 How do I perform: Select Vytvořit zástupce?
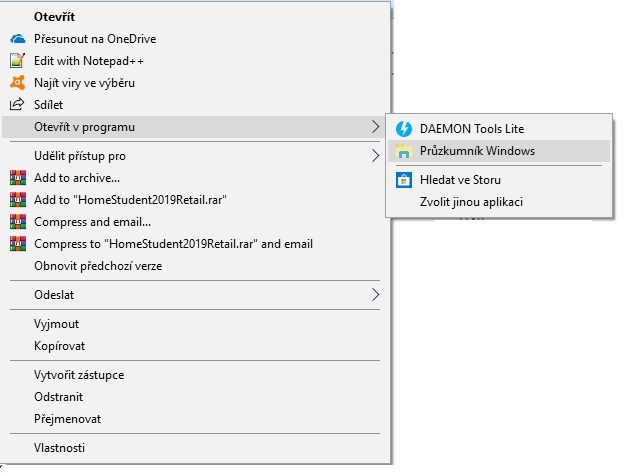point(195,375)
